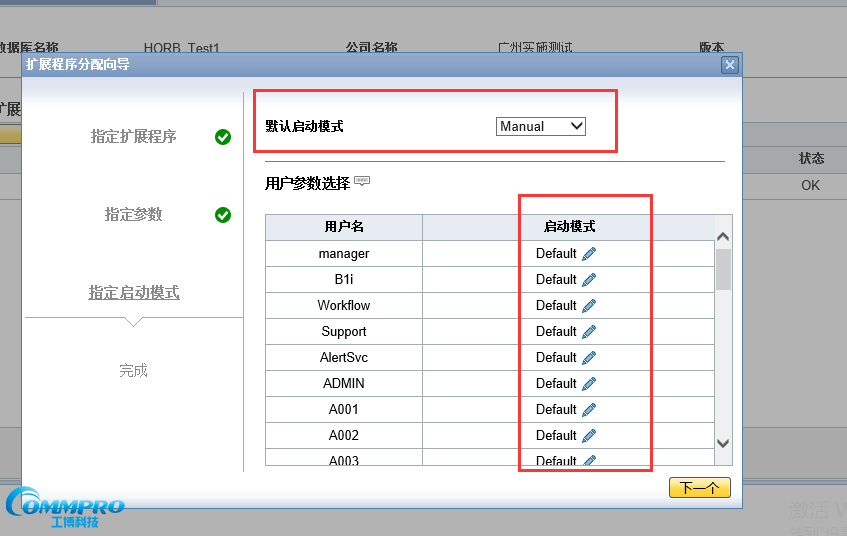Edit startup mode for Workflow user

click(589, 306)
